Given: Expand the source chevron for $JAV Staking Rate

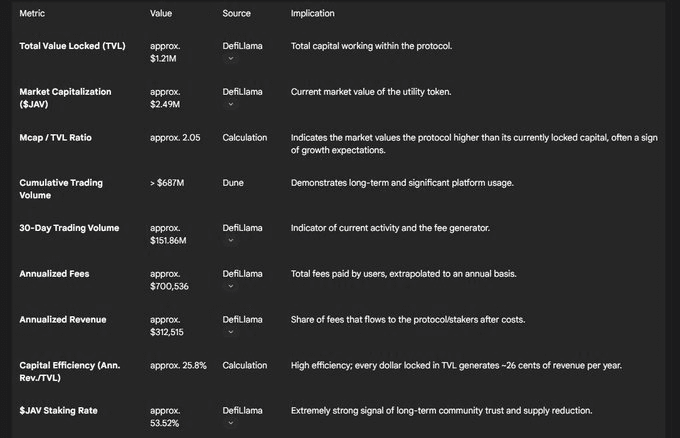Looking at the screenshot, I should coord(231,423).
